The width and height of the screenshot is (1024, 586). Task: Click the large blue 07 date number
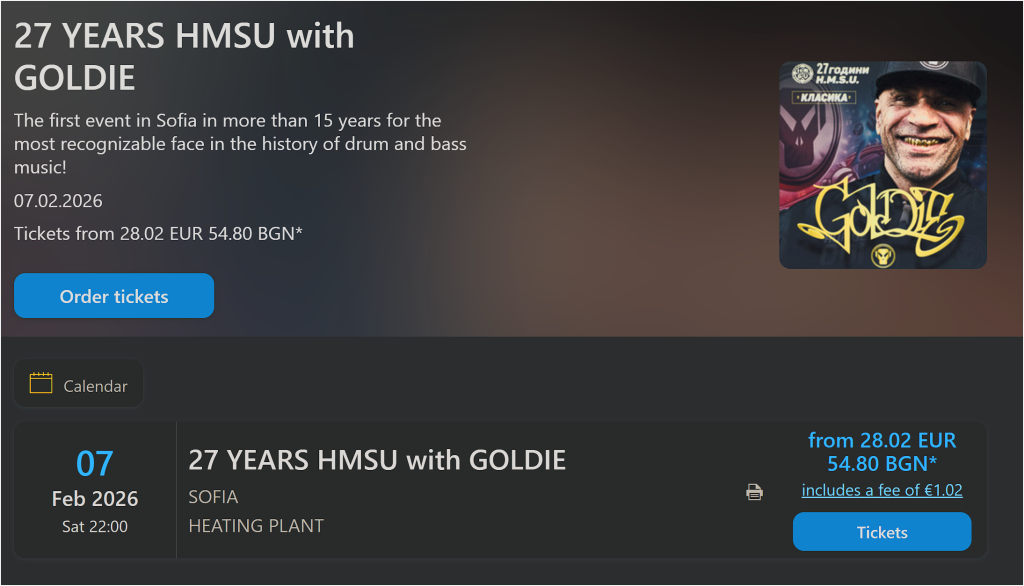95,463
